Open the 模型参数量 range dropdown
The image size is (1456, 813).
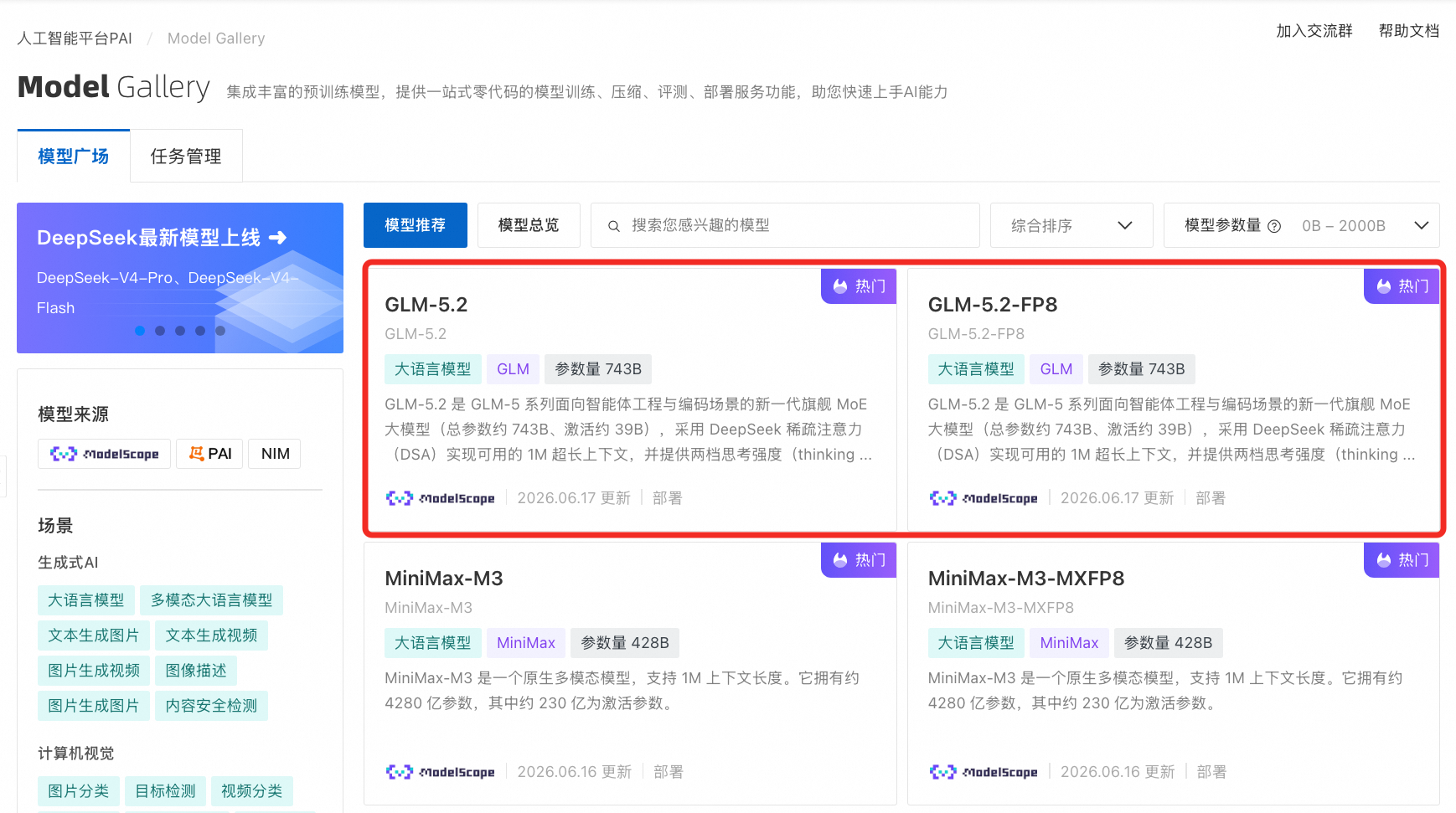1302,225
